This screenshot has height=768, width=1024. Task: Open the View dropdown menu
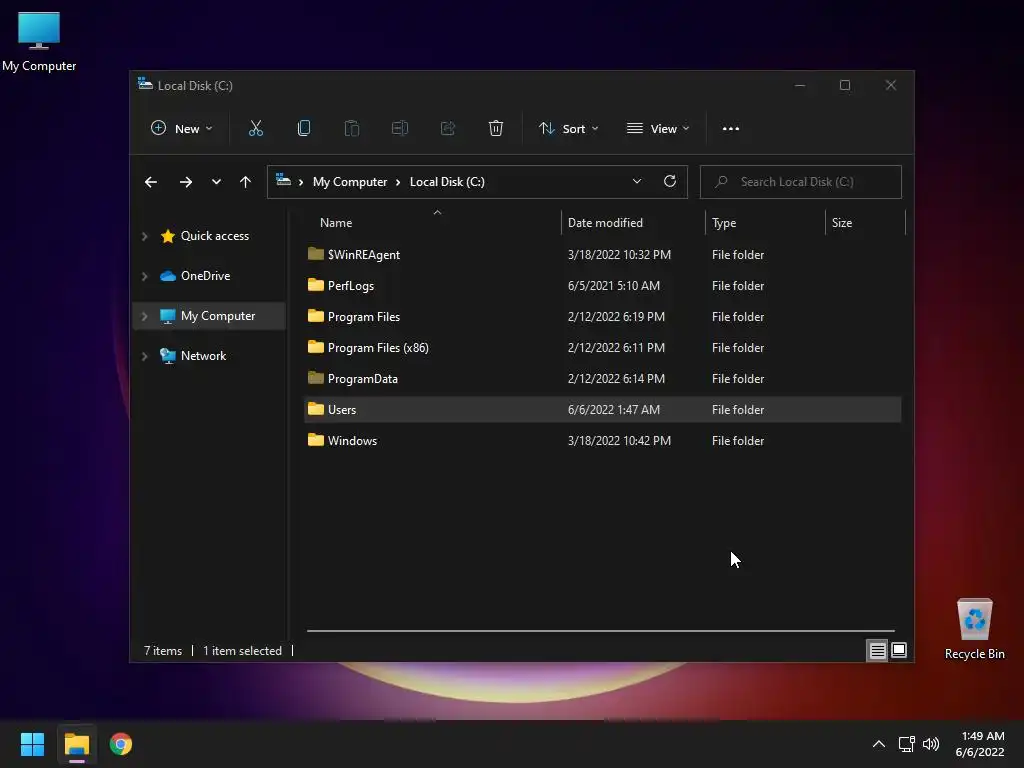point(658,129)
